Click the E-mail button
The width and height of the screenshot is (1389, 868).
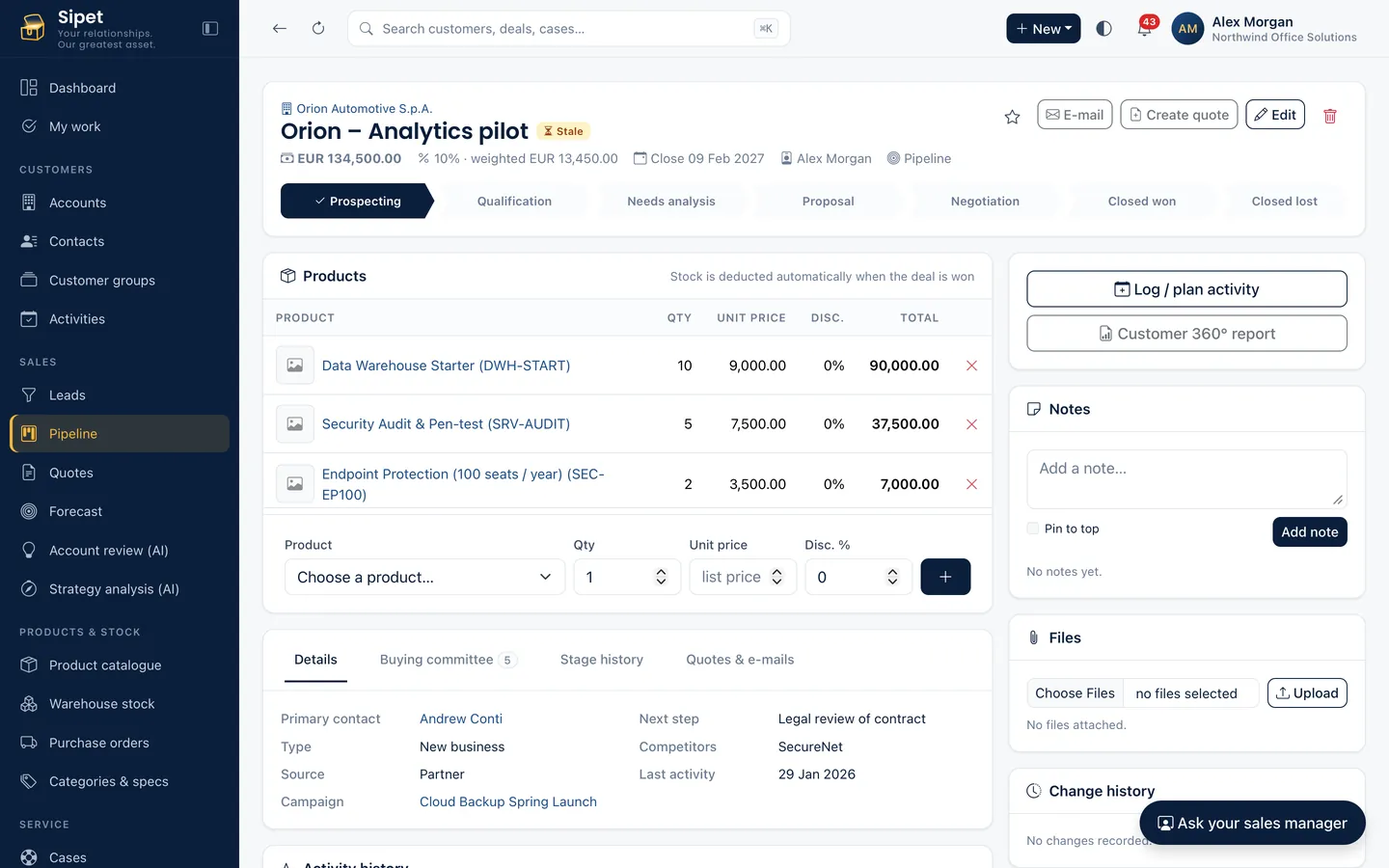click(1075, 115)
